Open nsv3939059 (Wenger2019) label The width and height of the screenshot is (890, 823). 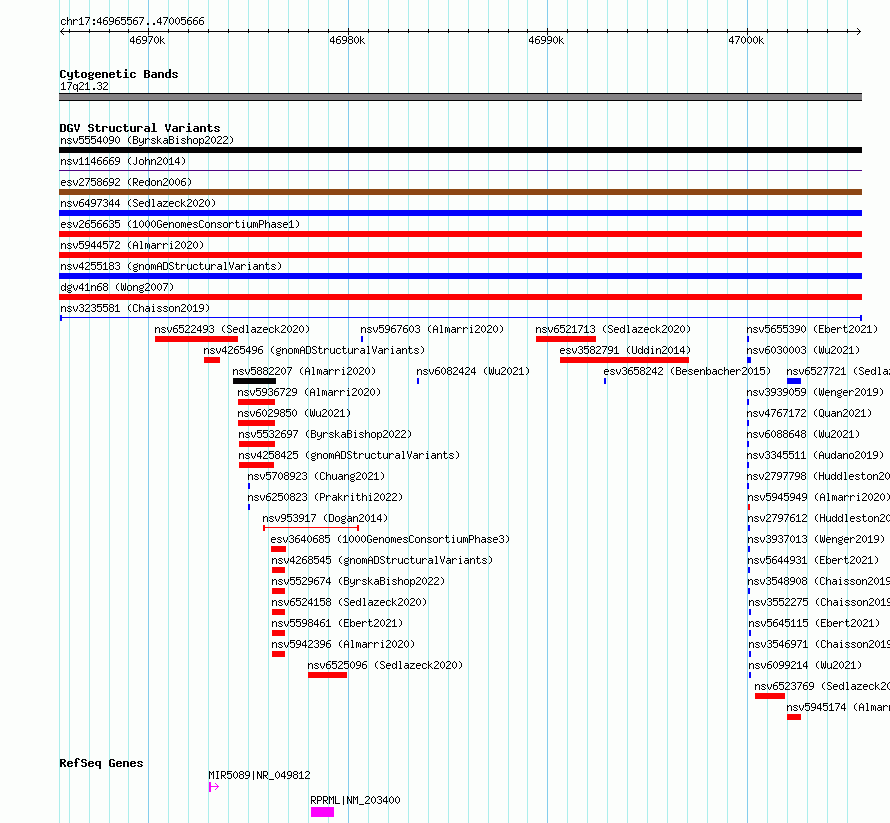click(x=815, y=392)
